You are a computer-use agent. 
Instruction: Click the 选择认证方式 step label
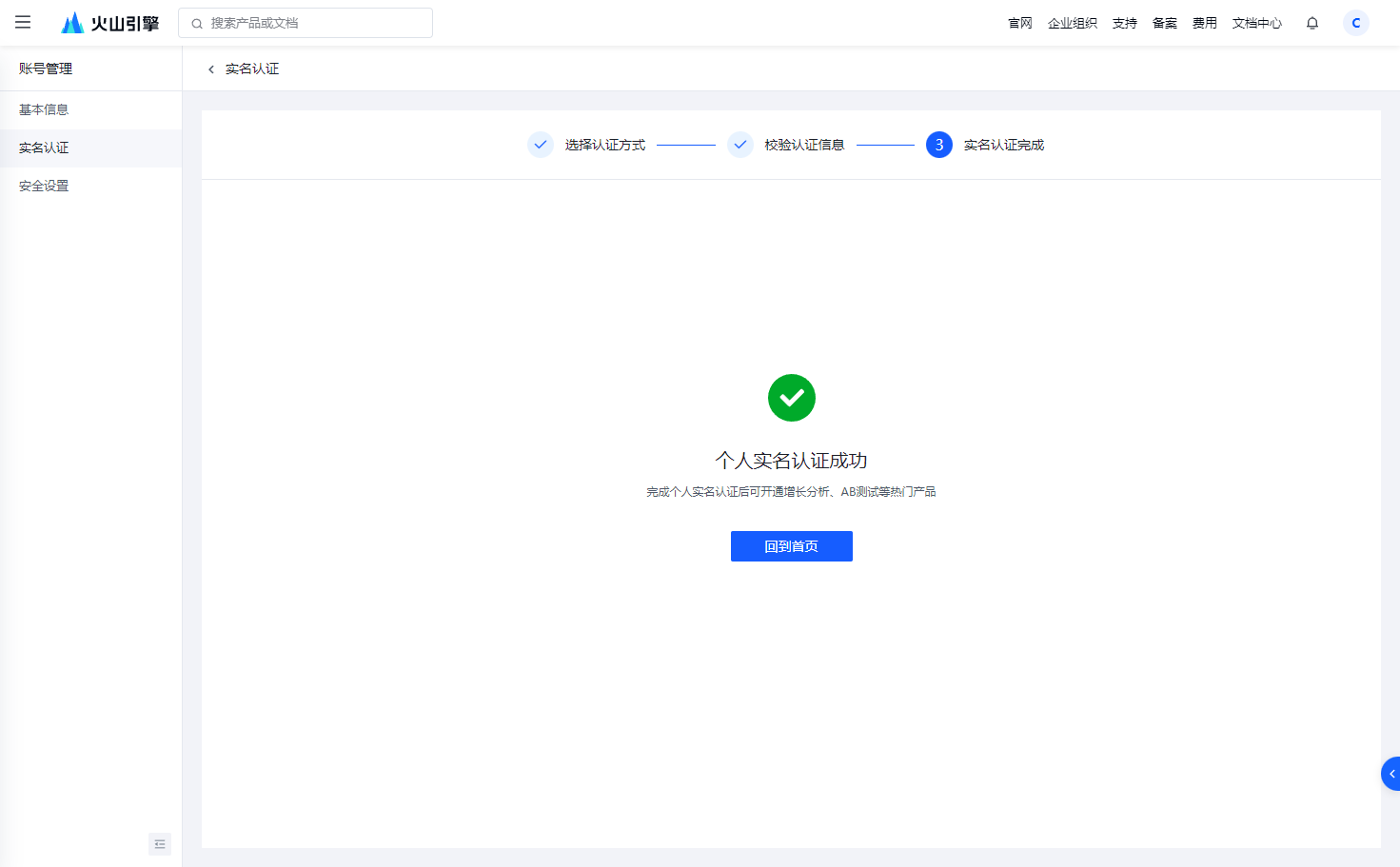(x=605, y=145)
